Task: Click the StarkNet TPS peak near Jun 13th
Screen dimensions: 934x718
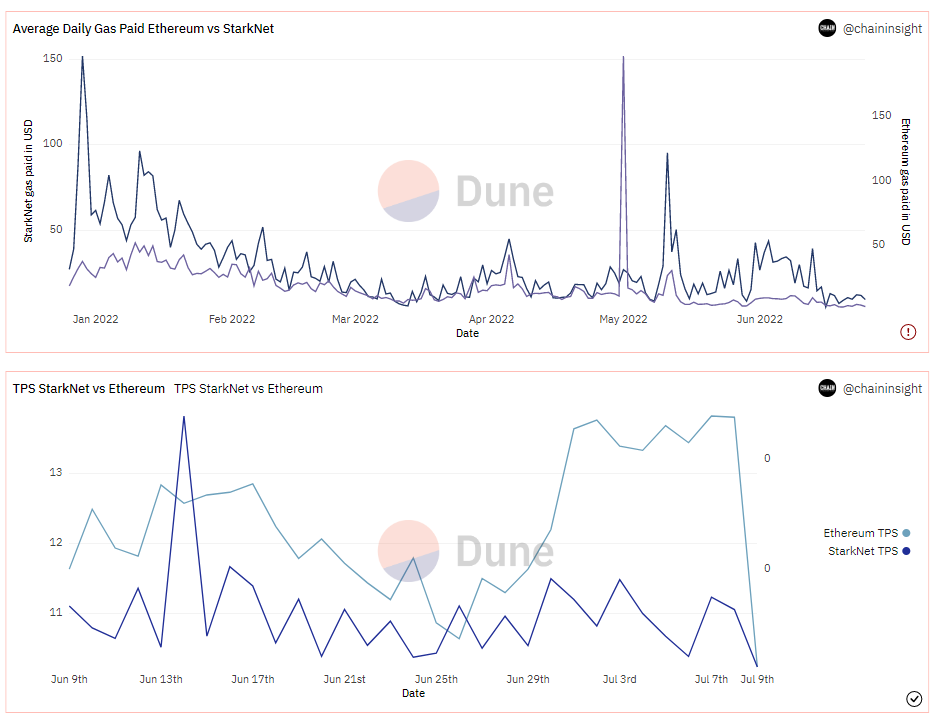Action: coord(183,417)
